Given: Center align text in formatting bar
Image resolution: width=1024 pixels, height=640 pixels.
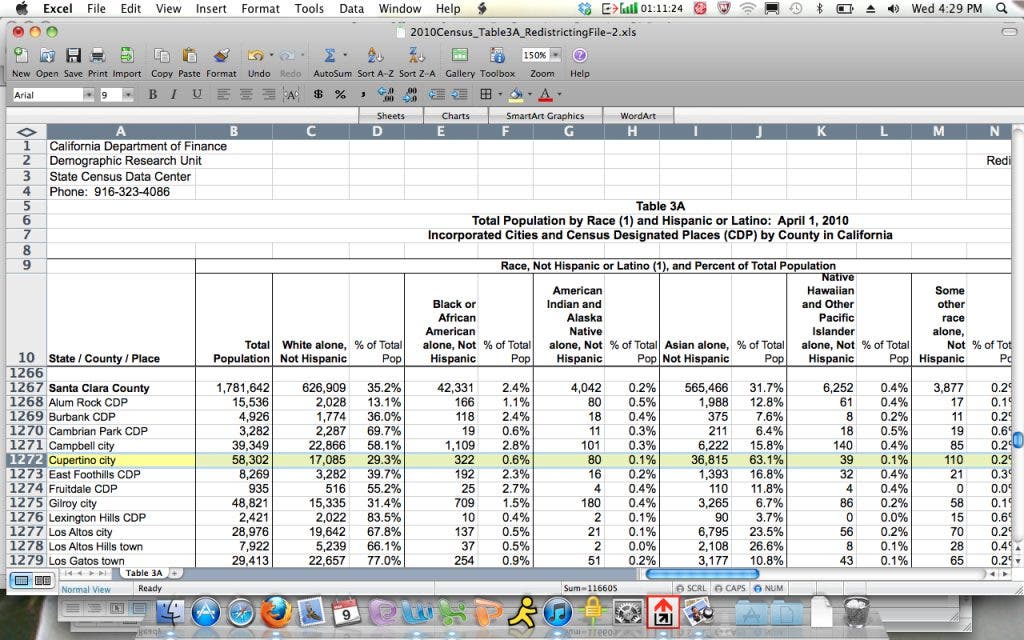Looking at the screenshot, I should [x=246, y=95].
